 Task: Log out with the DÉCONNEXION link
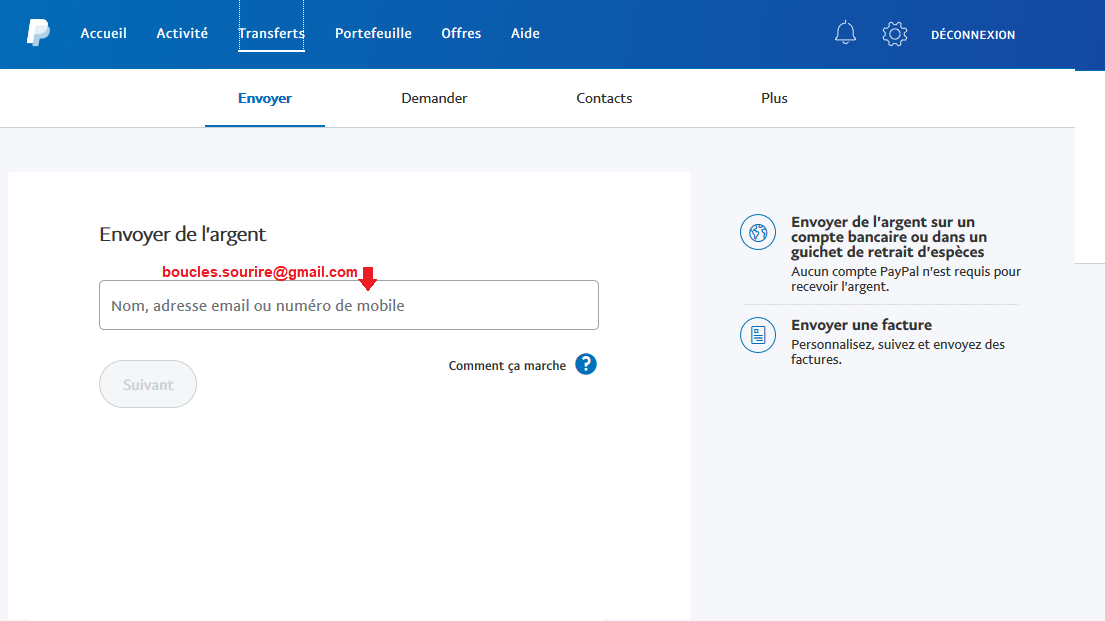[x=973, y=35]
